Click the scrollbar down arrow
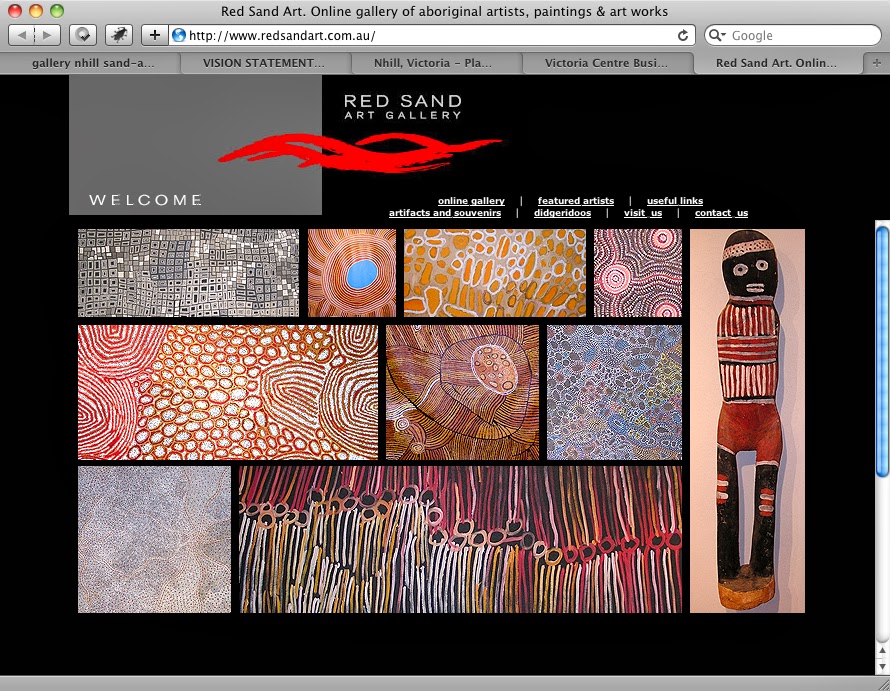 click(x=883, y=665)
